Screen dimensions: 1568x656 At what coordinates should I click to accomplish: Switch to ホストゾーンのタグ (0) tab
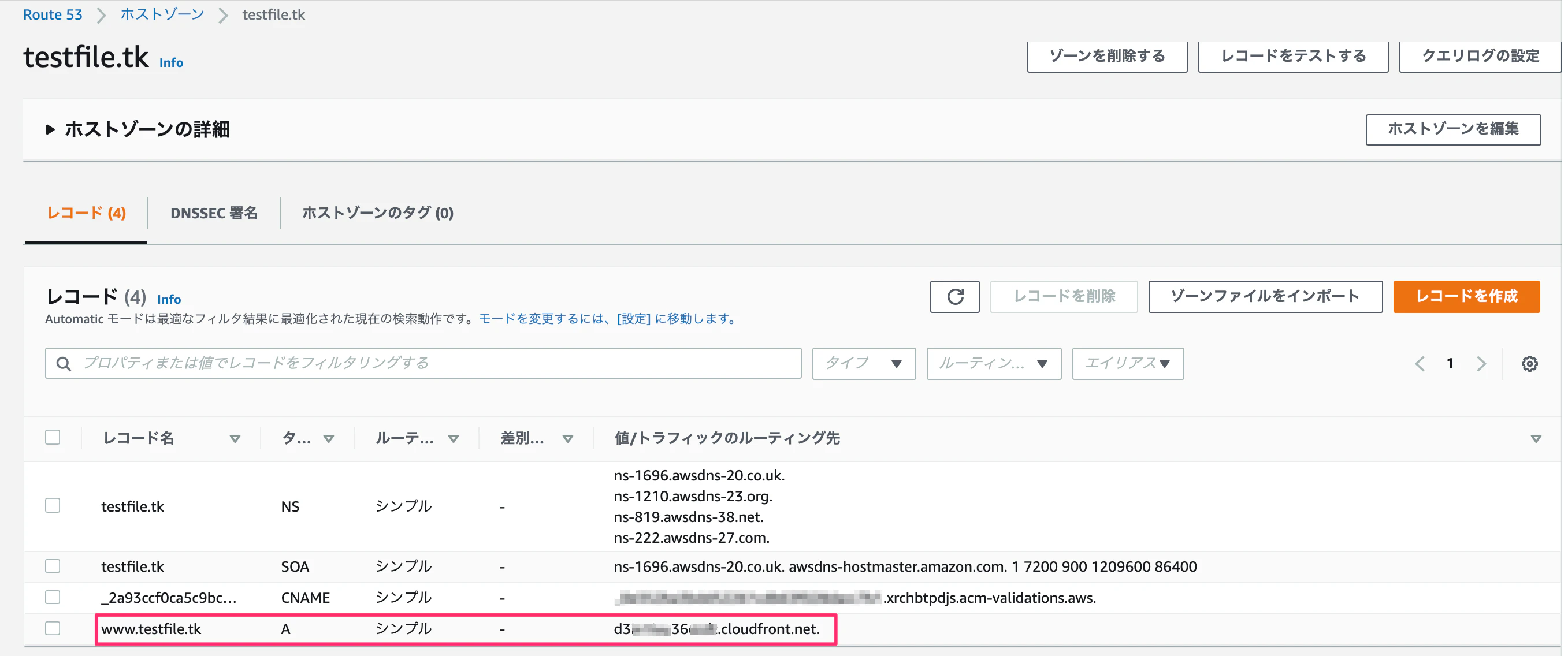click(x=378, y=214)
